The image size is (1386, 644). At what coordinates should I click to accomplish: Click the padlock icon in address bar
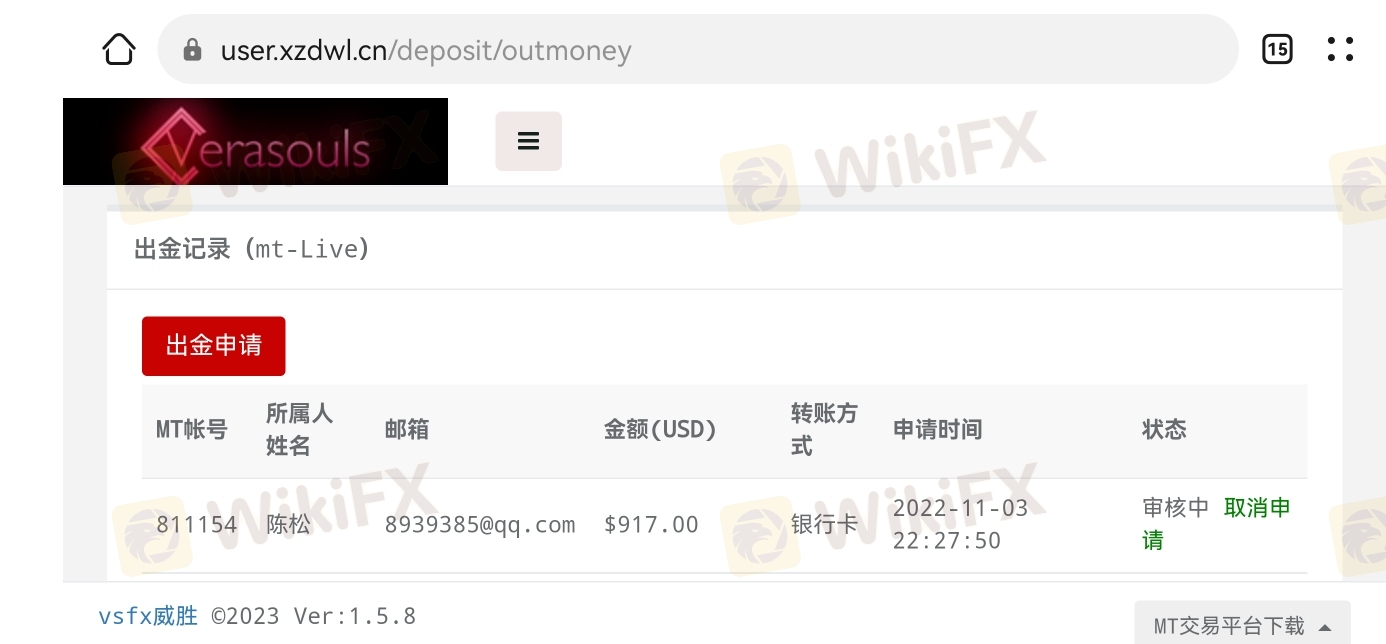193,50
